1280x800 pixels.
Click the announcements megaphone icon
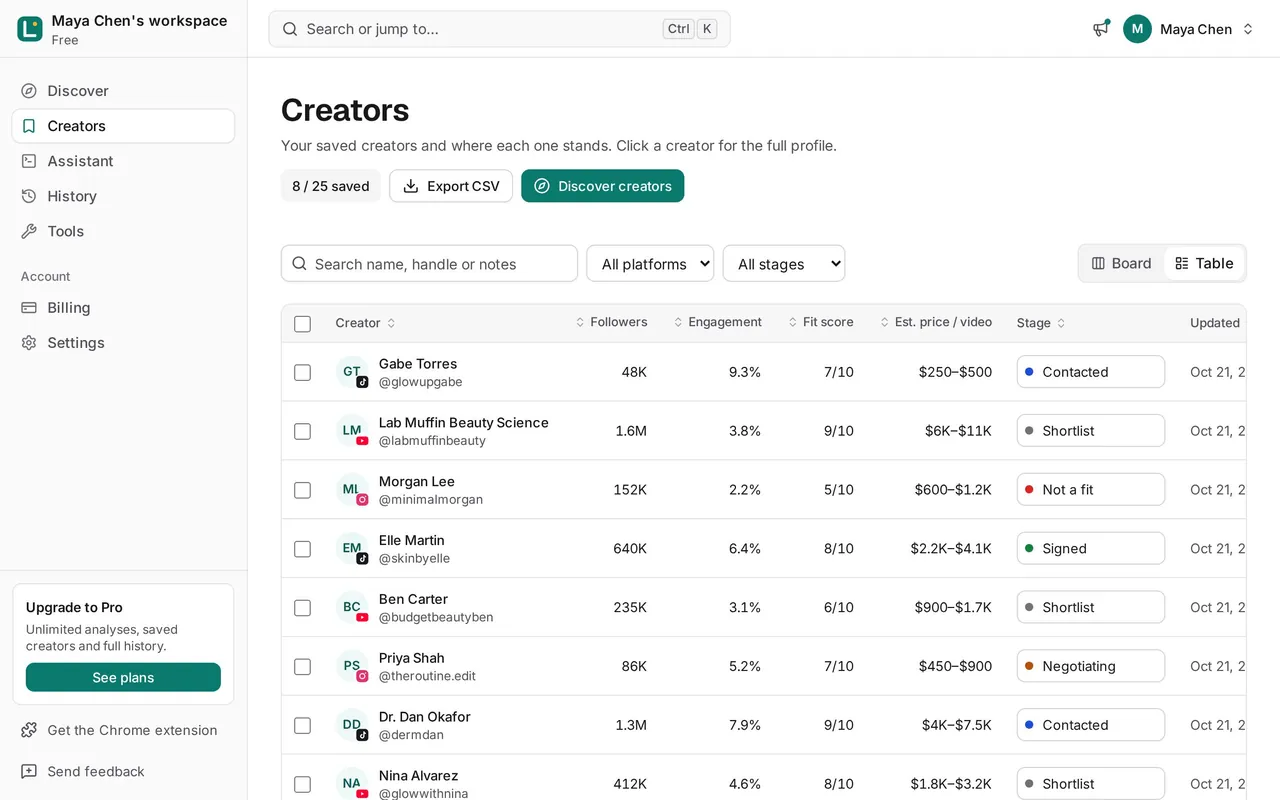click(x=1101, y=29)
